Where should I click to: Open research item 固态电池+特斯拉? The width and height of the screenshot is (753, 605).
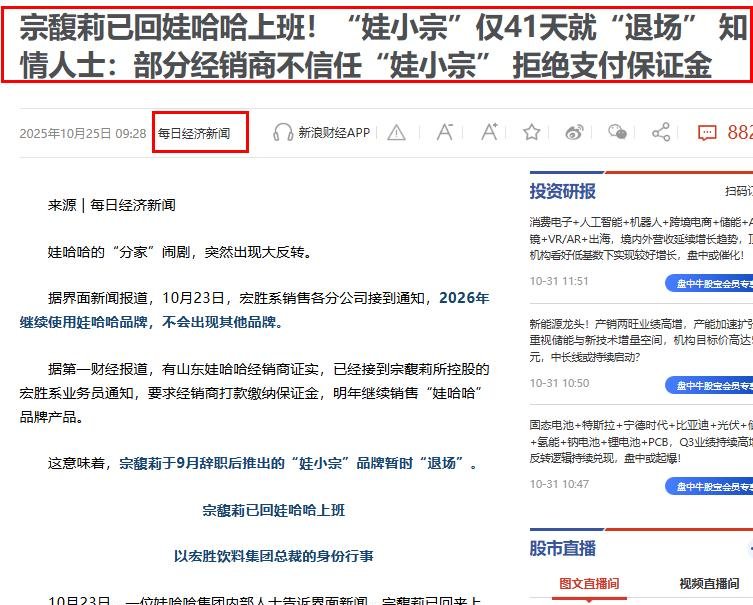pos(641,442)
